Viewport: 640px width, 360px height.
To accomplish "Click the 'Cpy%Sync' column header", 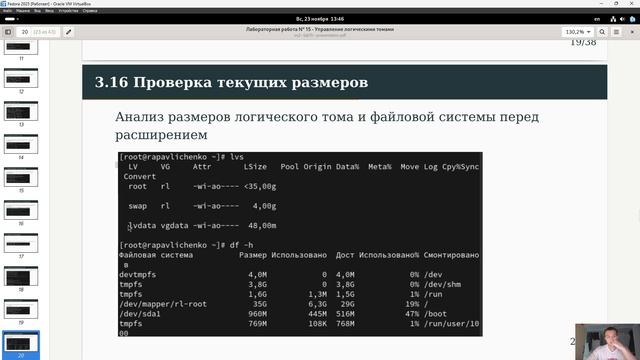I will coord(460,167).
